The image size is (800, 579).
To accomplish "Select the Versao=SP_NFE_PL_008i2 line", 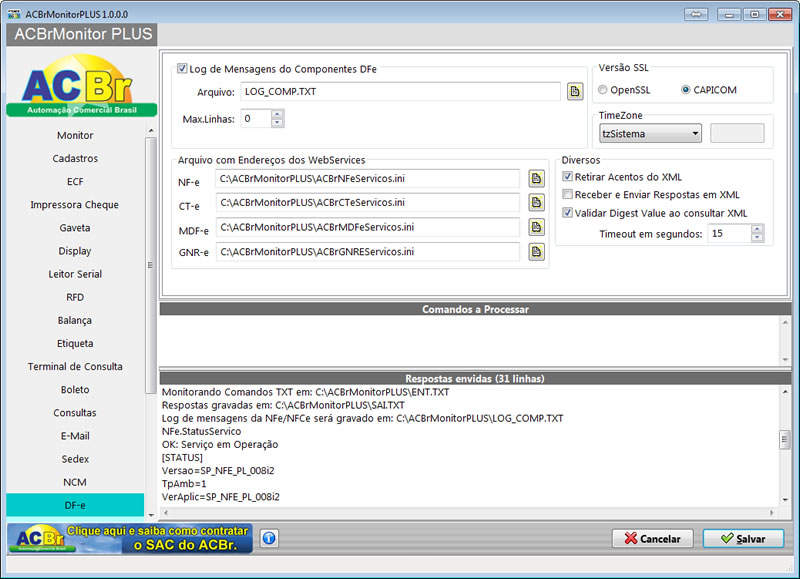I will click(x=218, y=470).
